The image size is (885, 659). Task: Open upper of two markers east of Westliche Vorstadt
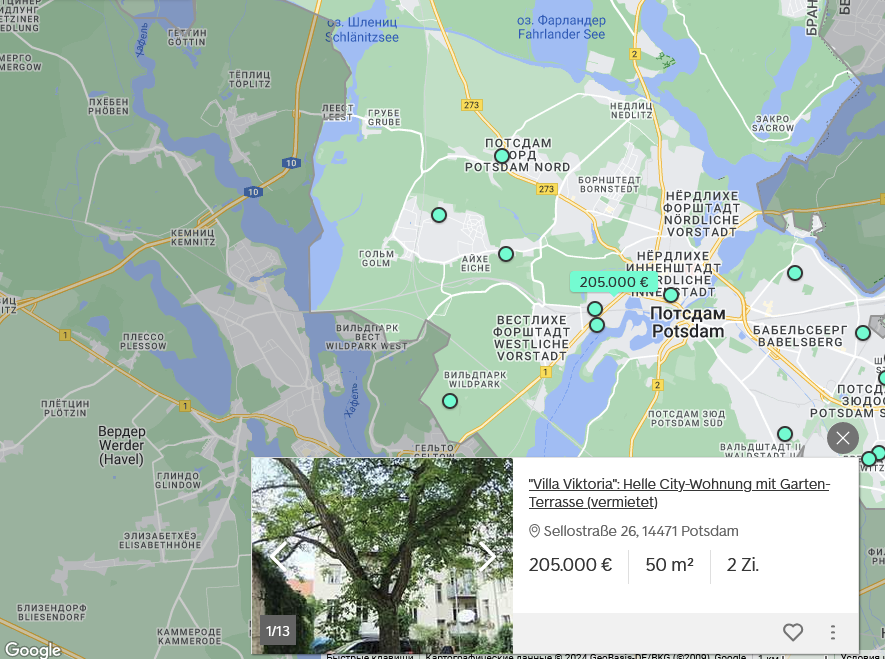coord(595,309)
